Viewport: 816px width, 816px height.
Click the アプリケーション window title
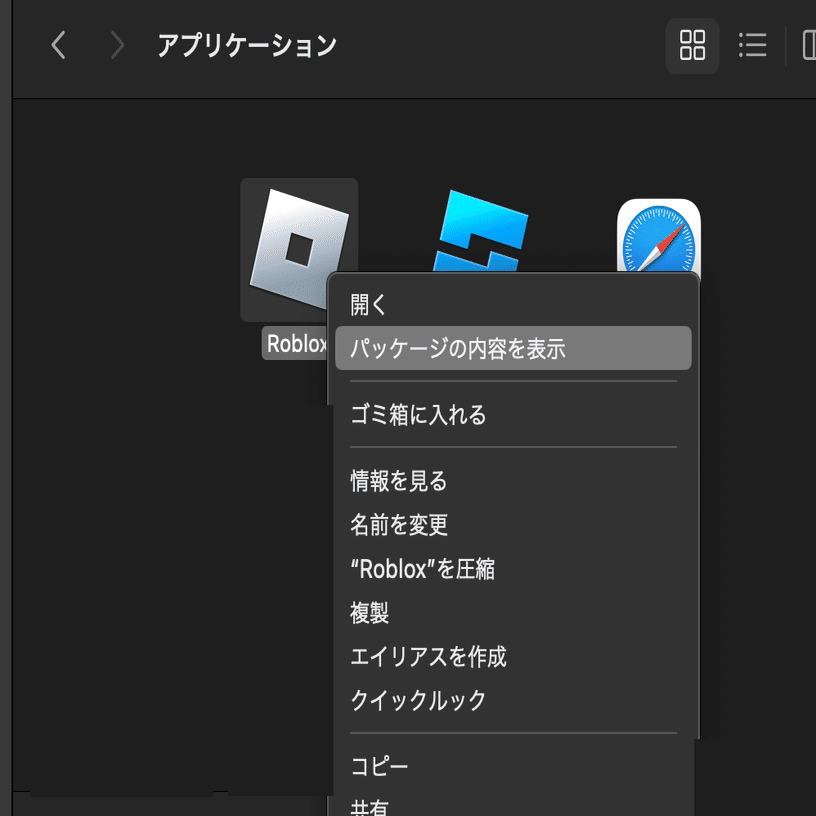point(247,45)
